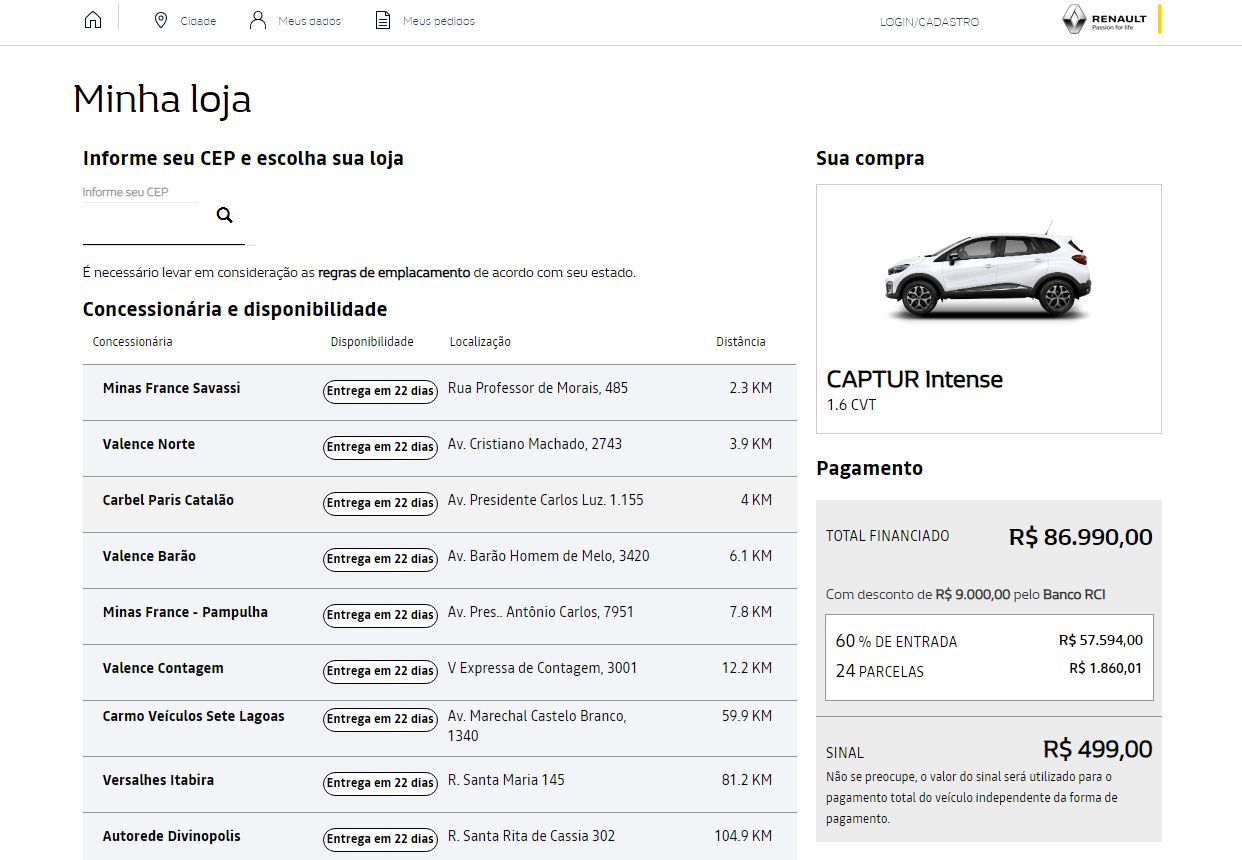The height and width of the screenshot is (860, 1242).
Task: Select the Valence Contagem dealership
Action: (163, 668)
